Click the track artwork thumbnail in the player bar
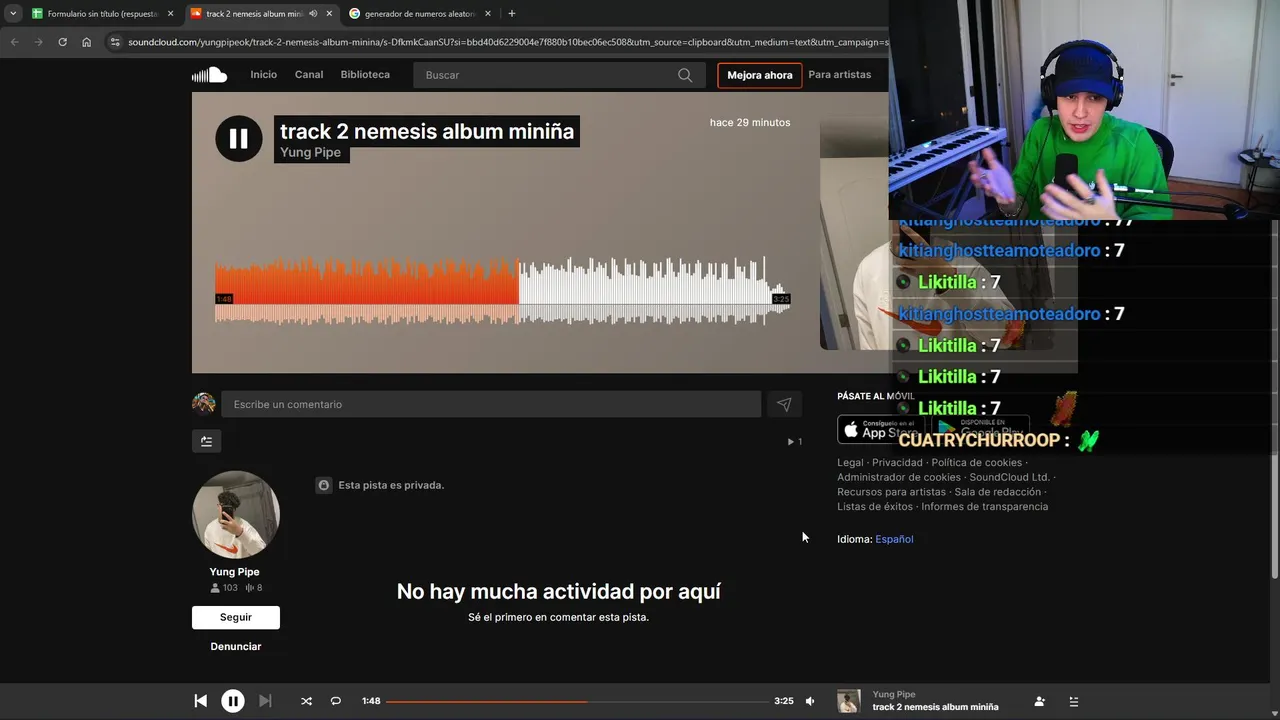Image resolution: width=1280 pixels, height=720 pixels. (848, 701)
